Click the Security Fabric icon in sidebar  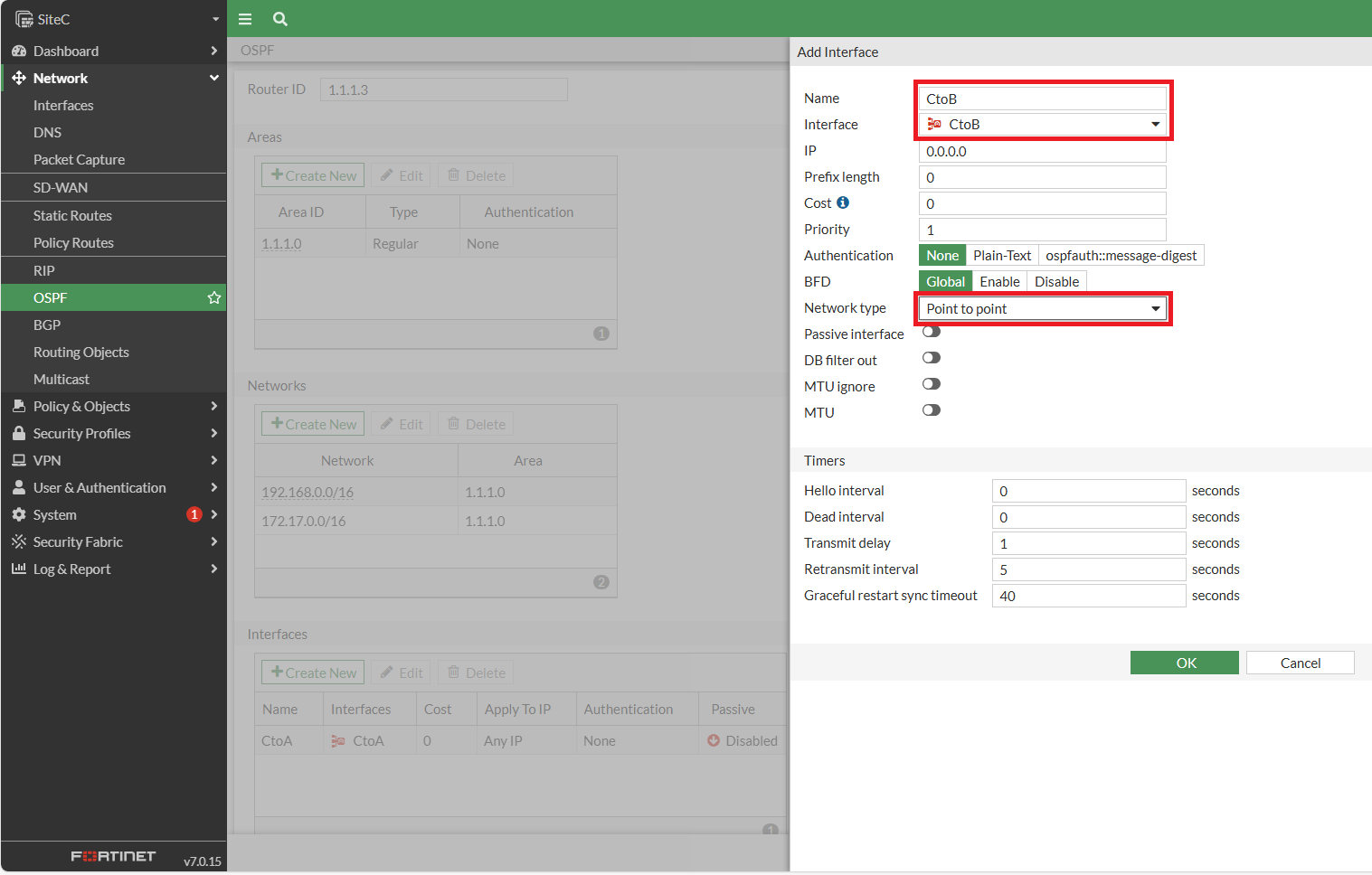[19, 541]
